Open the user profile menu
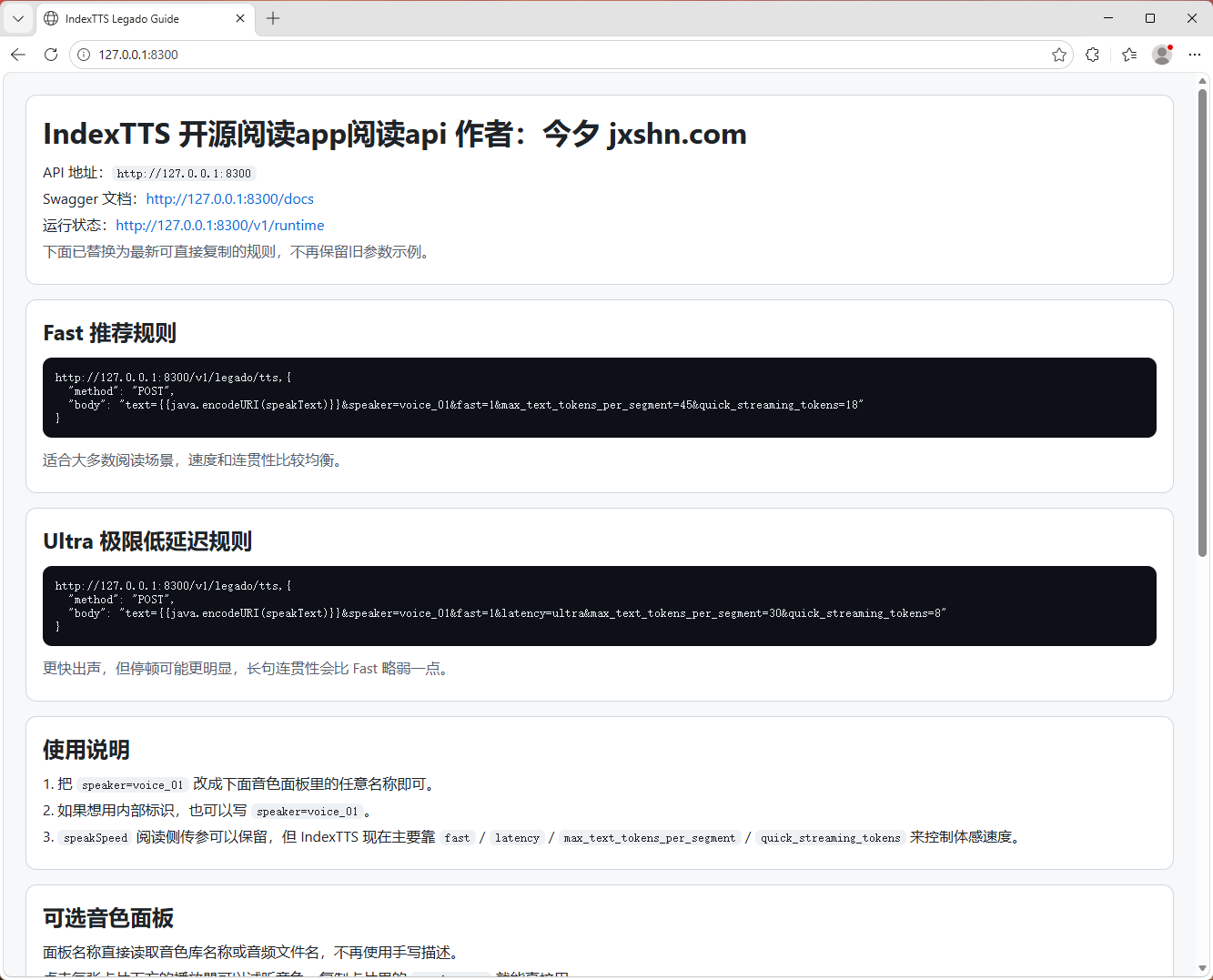This screenshot has width=1213, height=980. [x=1162, y=55]
